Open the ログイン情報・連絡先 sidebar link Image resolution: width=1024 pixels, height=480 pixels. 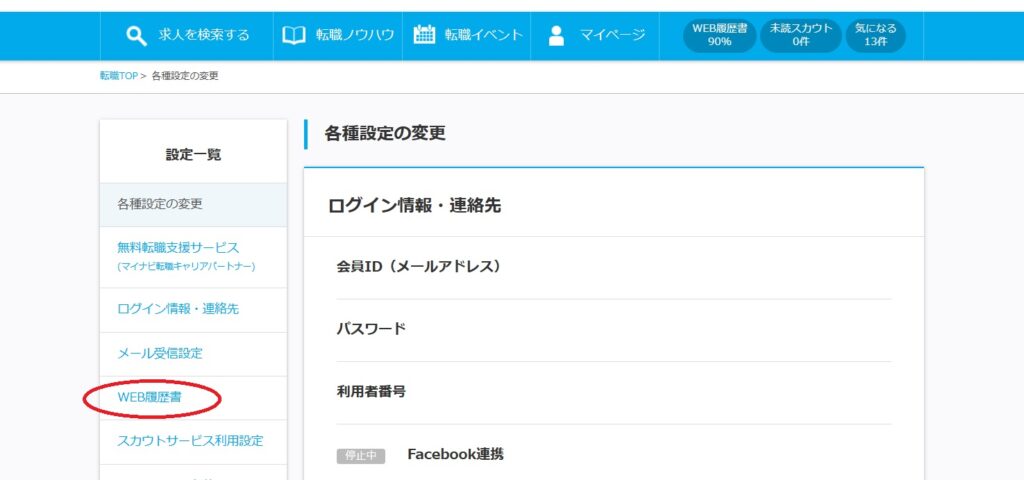pos(178,309)
